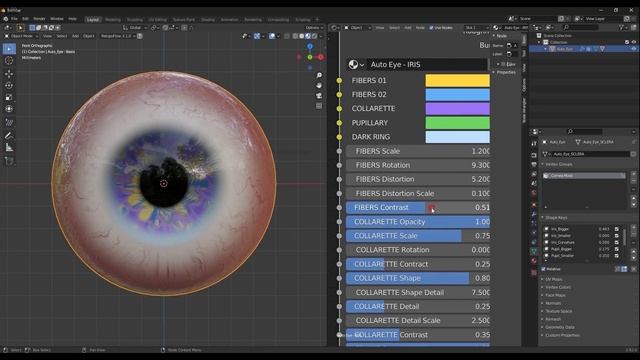Screen dimensions: 640x360
Task: Expand the Custom Properties panel
Action: (562, 335)
